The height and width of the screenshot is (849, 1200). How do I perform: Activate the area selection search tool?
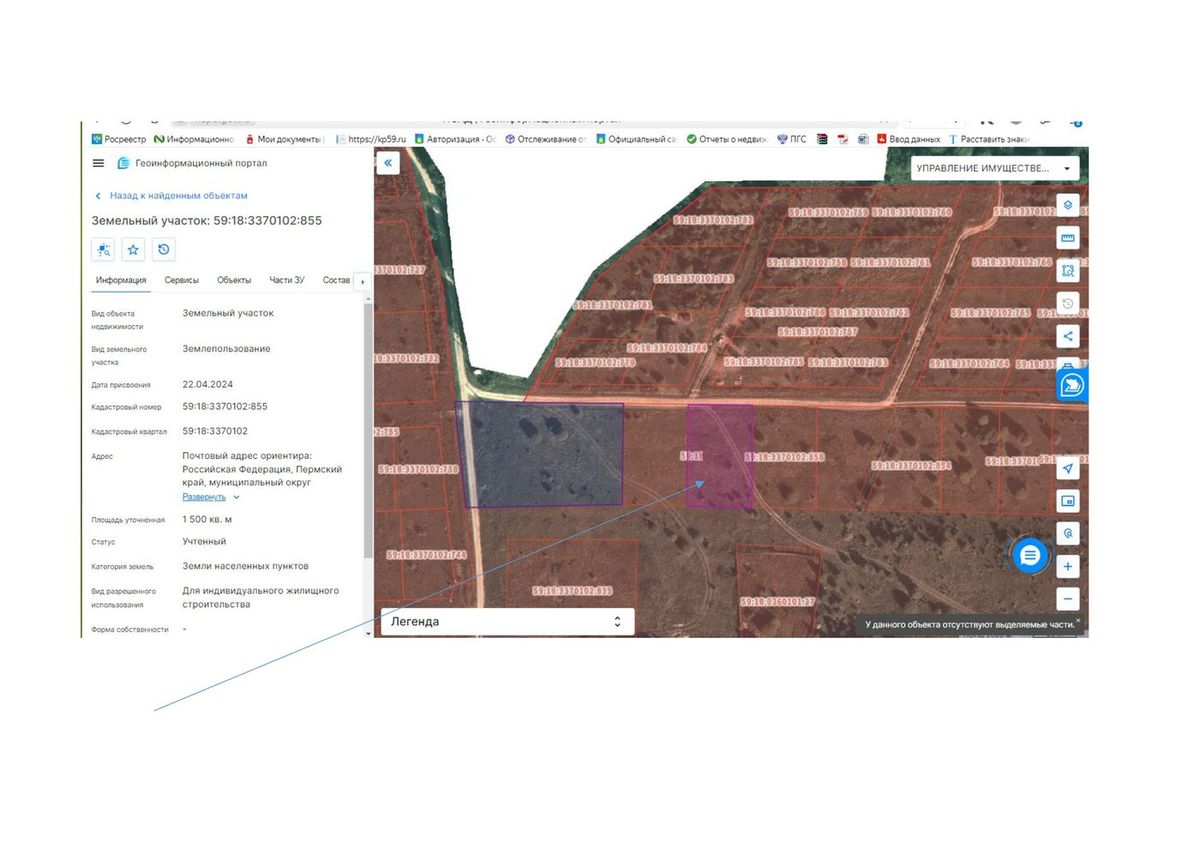pyautogui.click(x=1068, y=270)
